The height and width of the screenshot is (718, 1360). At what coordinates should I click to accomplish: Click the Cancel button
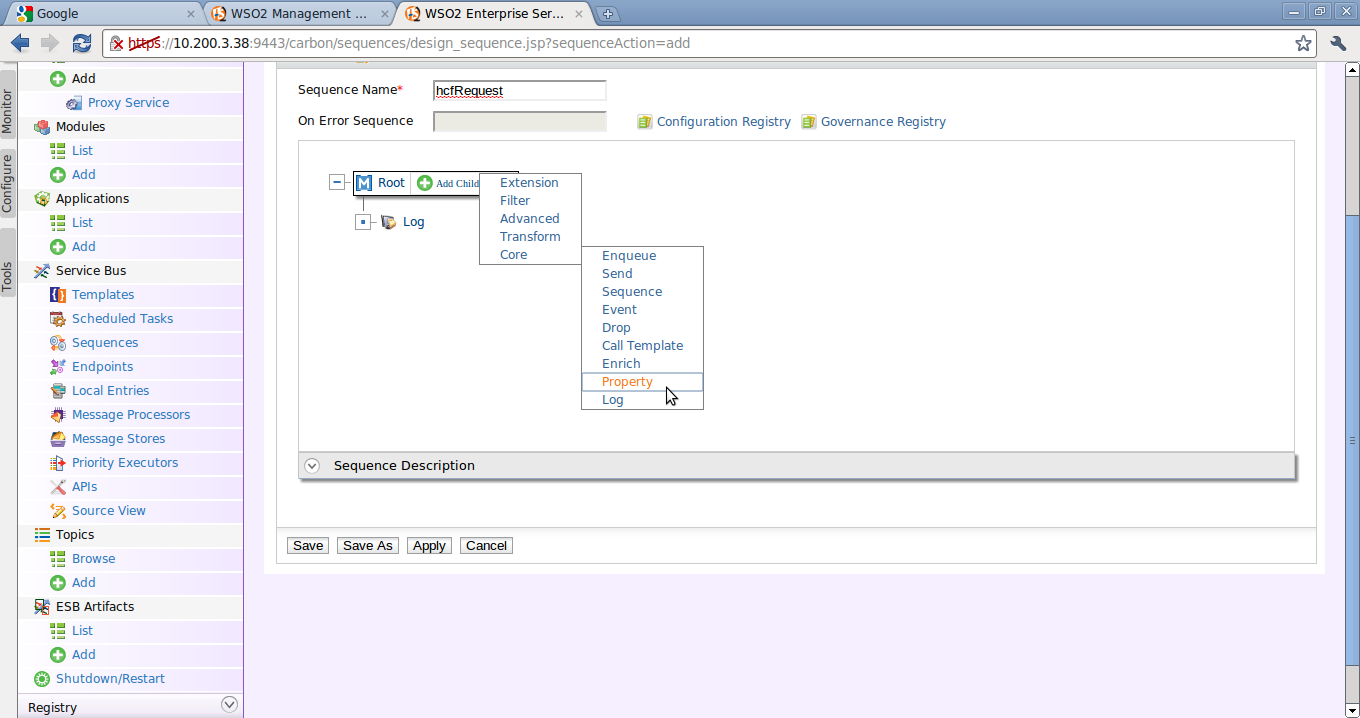(487, 546)
